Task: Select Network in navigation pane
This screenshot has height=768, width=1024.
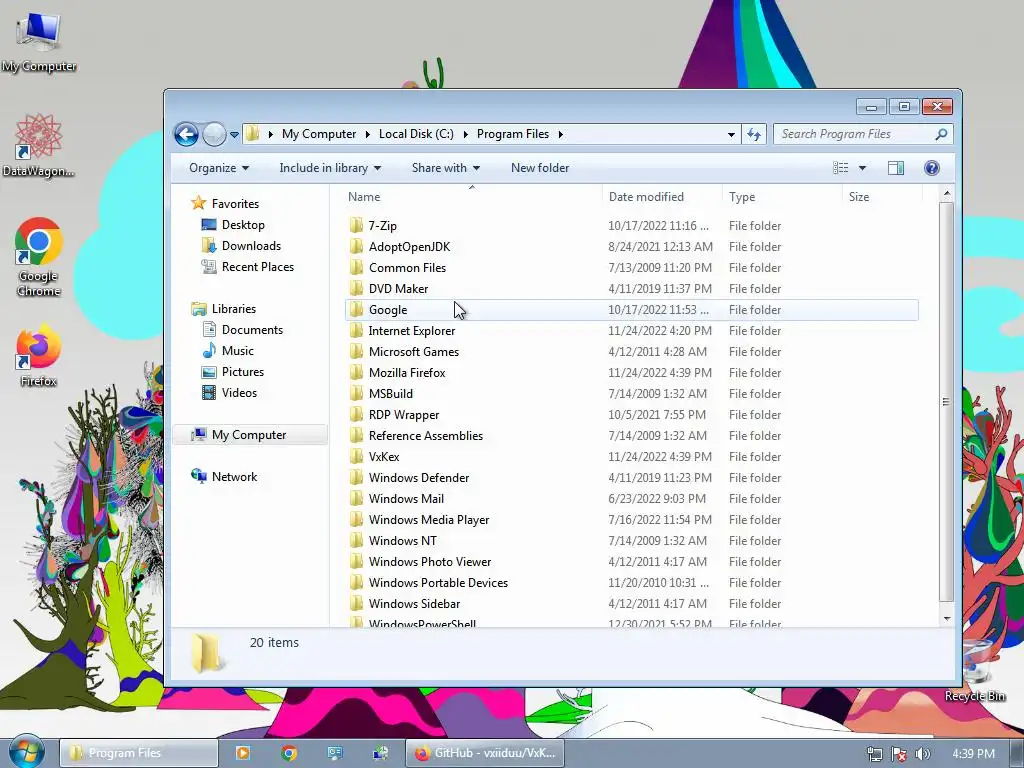Action: pyautogui.click(x=234, y=477)
